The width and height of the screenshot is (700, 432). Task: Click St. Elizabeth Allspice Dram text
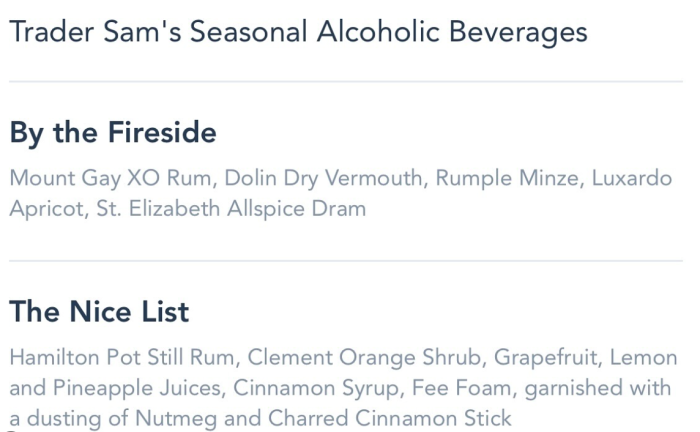(x=231, y=209)
